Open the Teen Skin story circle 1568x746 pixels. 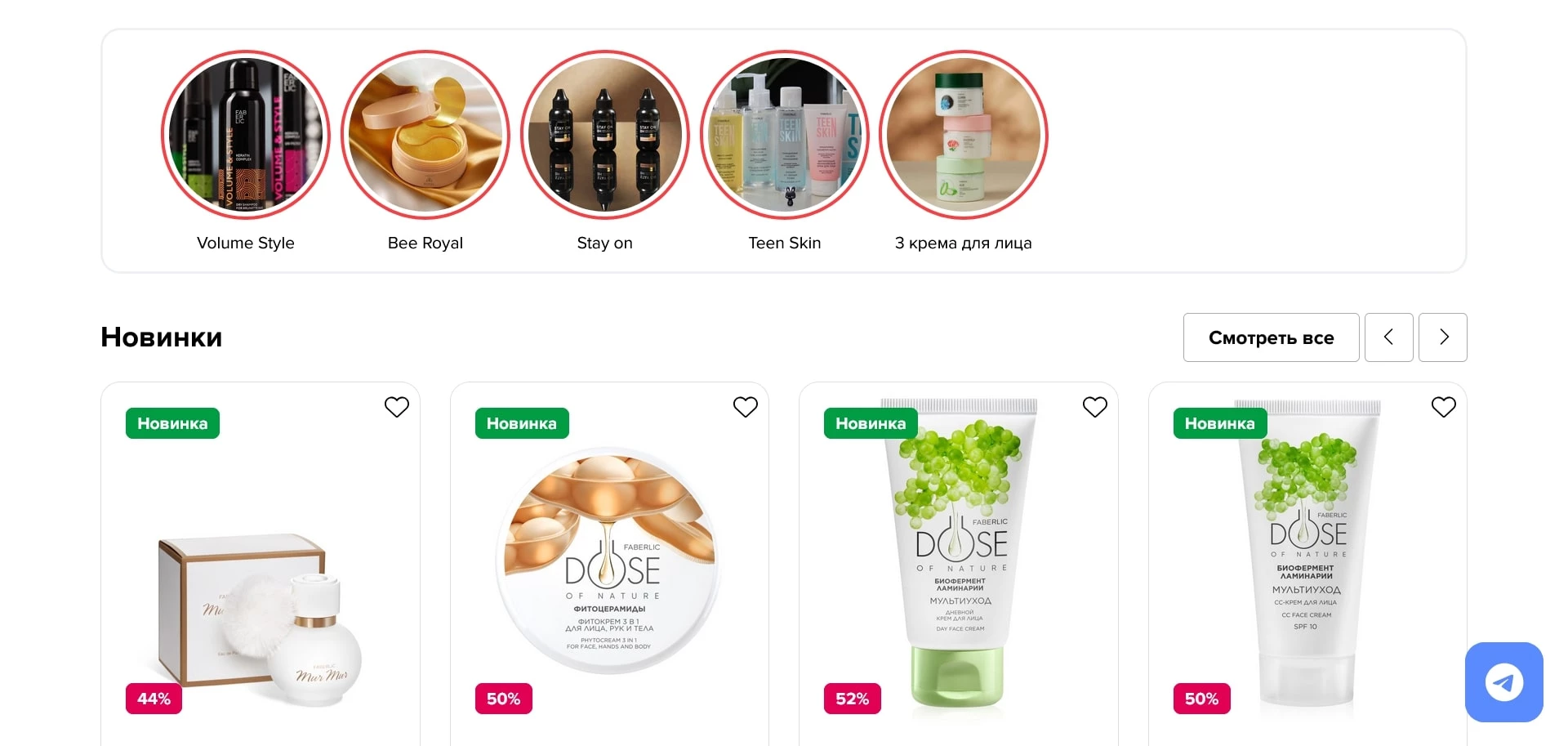[785, 135]
